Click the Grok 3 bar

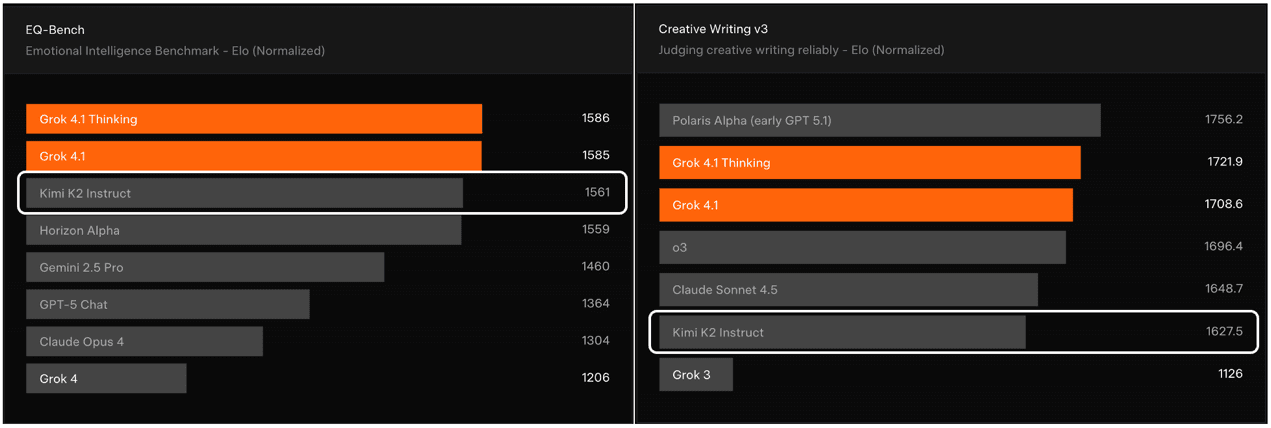696,375
